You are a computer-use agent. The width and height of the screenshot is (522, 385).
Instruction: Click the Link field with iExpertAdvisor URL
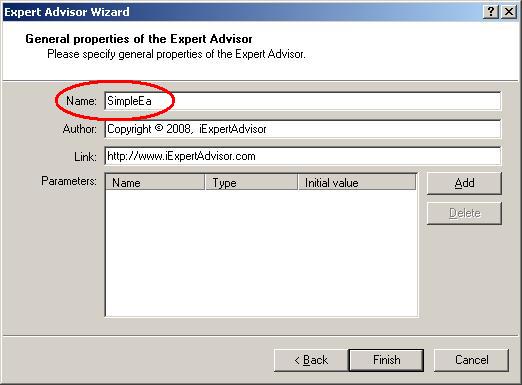302,156
